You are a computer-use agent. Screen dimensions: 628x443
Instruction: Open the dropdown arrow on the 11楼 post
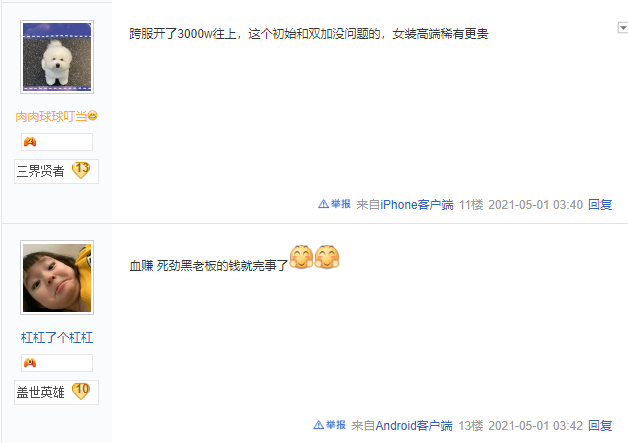point(623,28)
